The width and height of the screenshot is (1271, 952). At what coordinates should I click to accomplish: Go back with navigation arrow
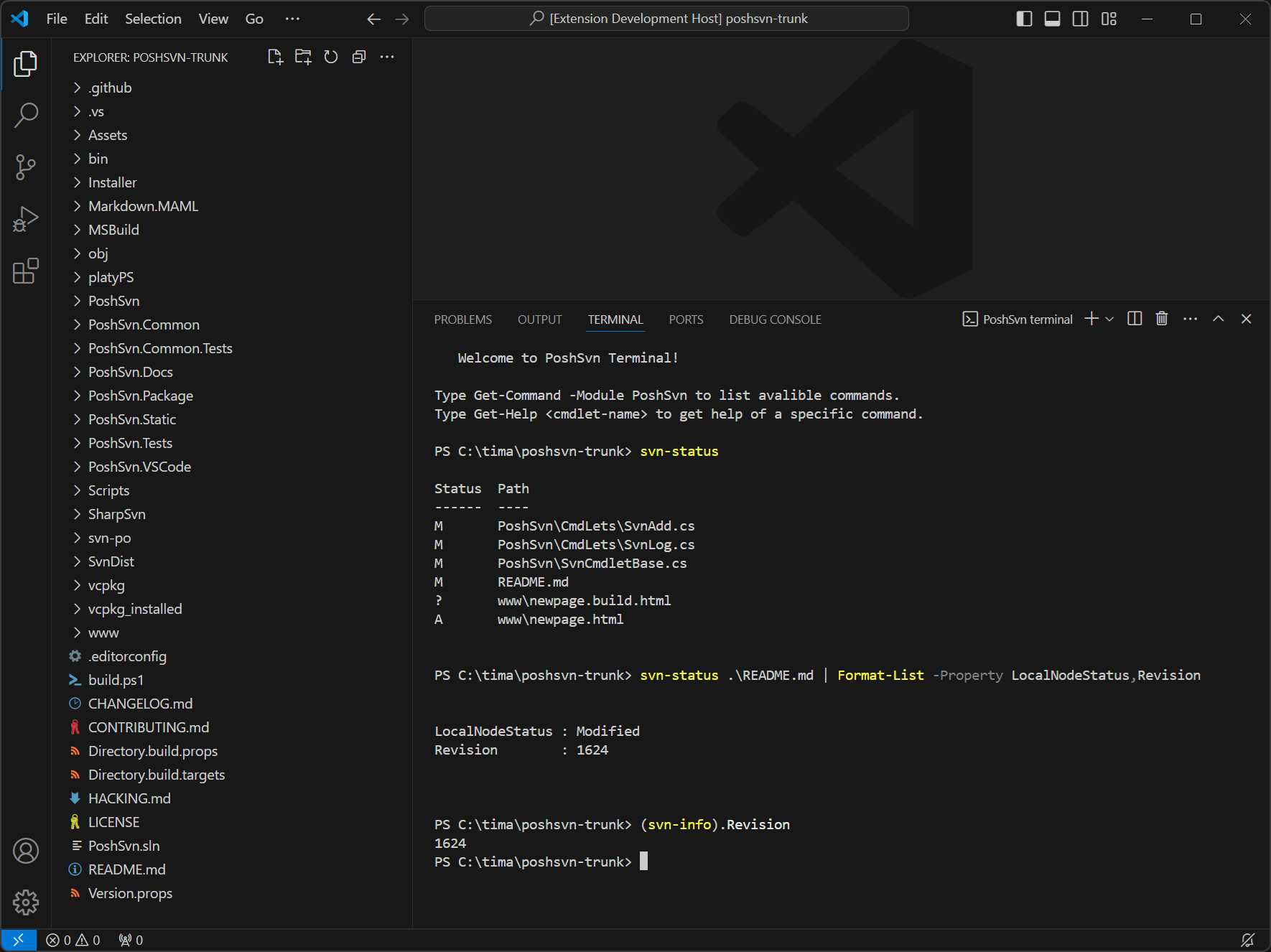[373, 19]
